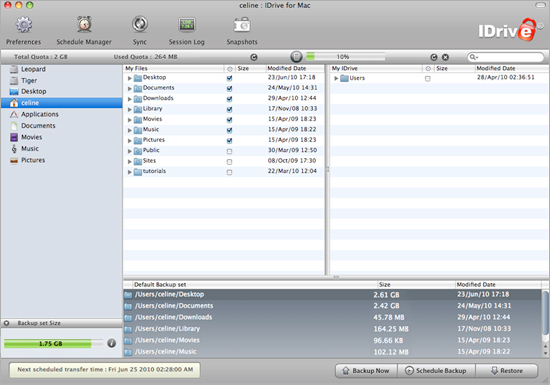This screenshot has width=550, height=385.
Task: Uncheck Desktop folder checkbox
Action: [x=229, y=78]
